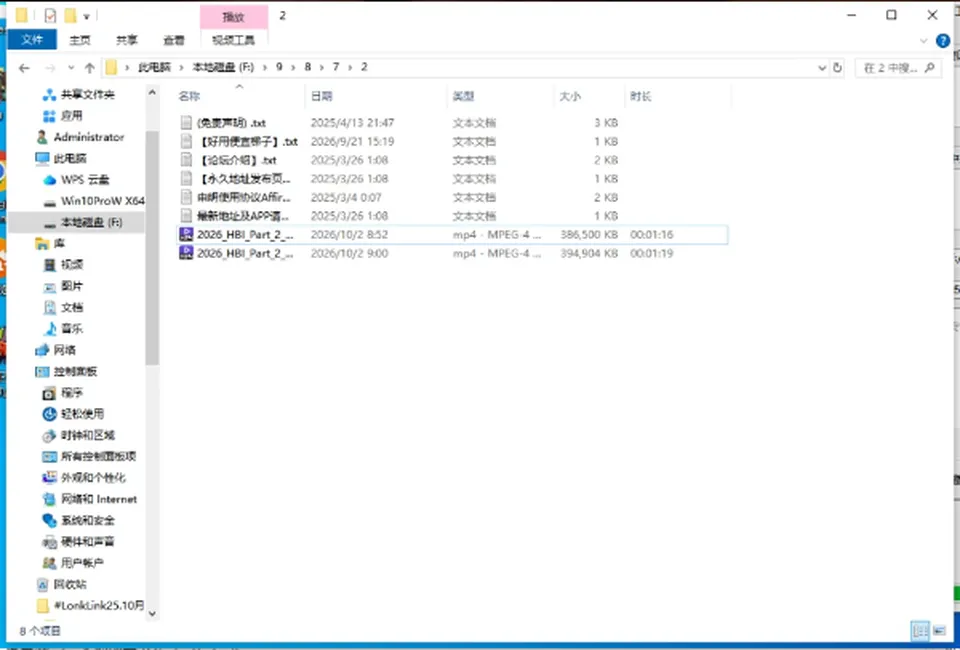Select 网络 in the navigation pane
The height and width of the screenshot is (650, 960).
click(64, 350)
